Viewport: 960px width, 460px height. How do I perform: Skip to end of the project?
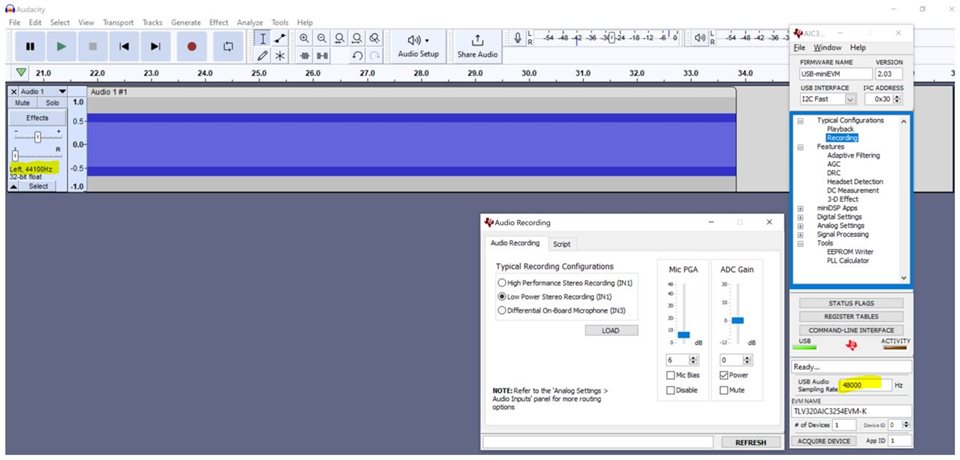[x=156, y=47]
